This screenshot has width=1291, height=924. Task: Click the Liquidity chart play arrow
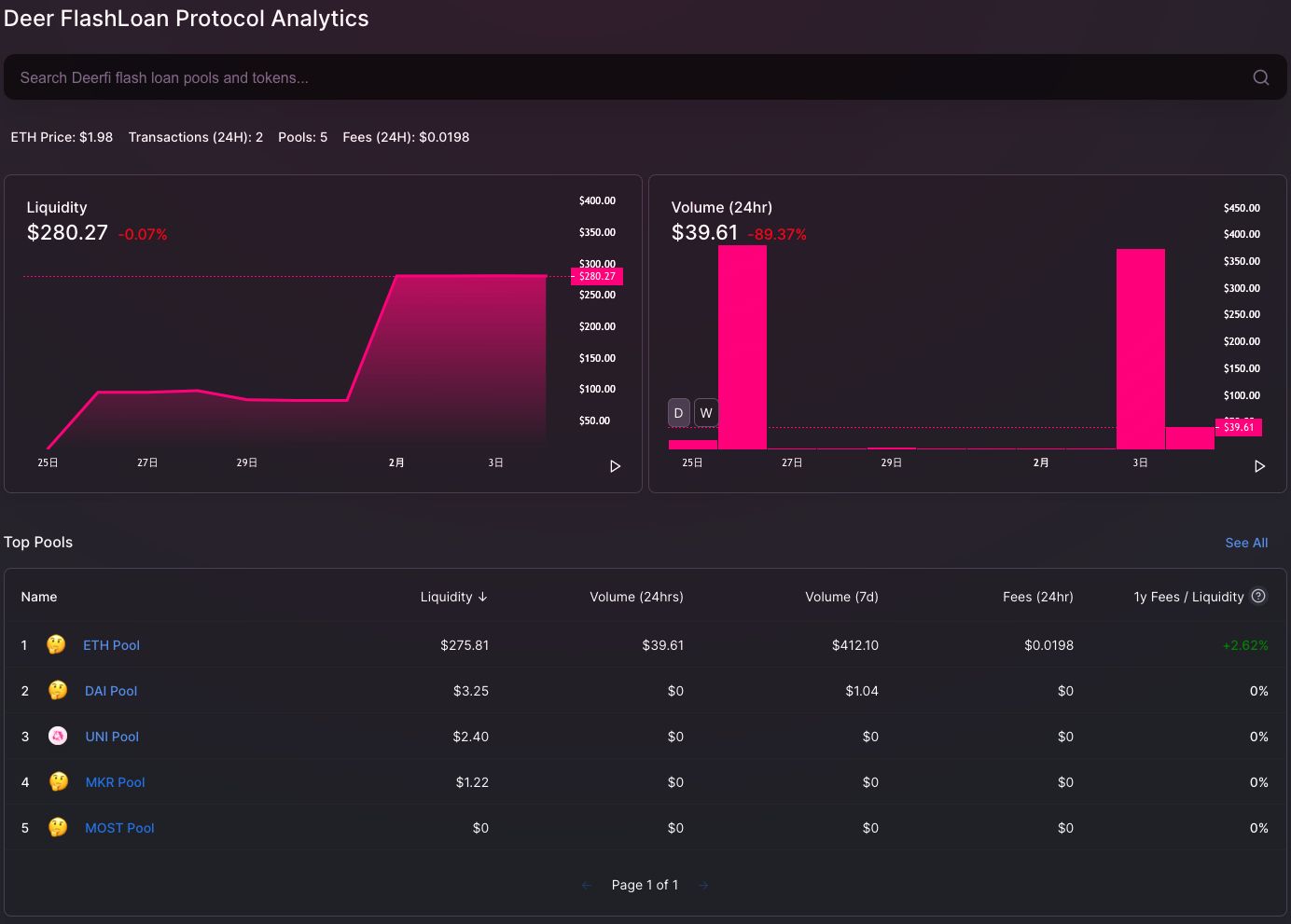615,466
